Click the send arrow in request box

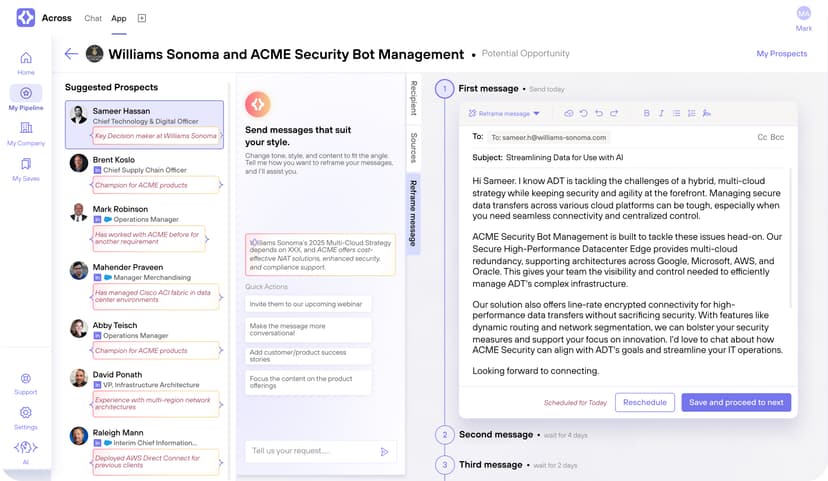pyautogui.click(x=384, y=452)
